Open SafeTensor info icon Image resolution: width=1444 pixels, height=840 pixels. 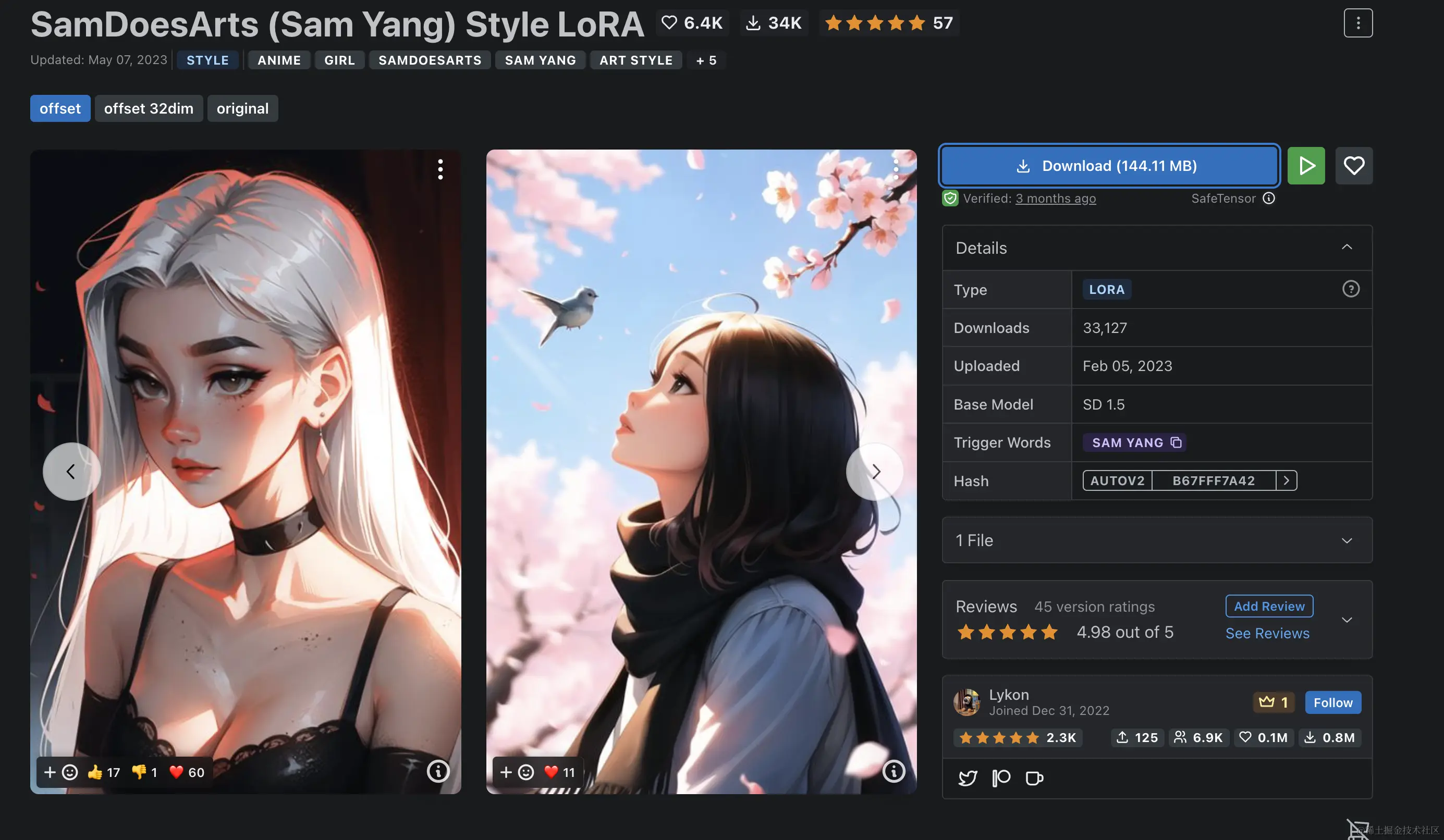(x=1269, y=198)
